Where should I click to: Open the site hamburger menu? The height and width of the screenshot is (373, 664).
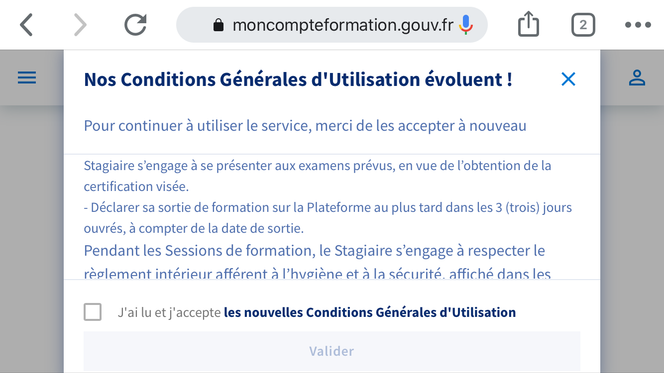tap(27, 77)
